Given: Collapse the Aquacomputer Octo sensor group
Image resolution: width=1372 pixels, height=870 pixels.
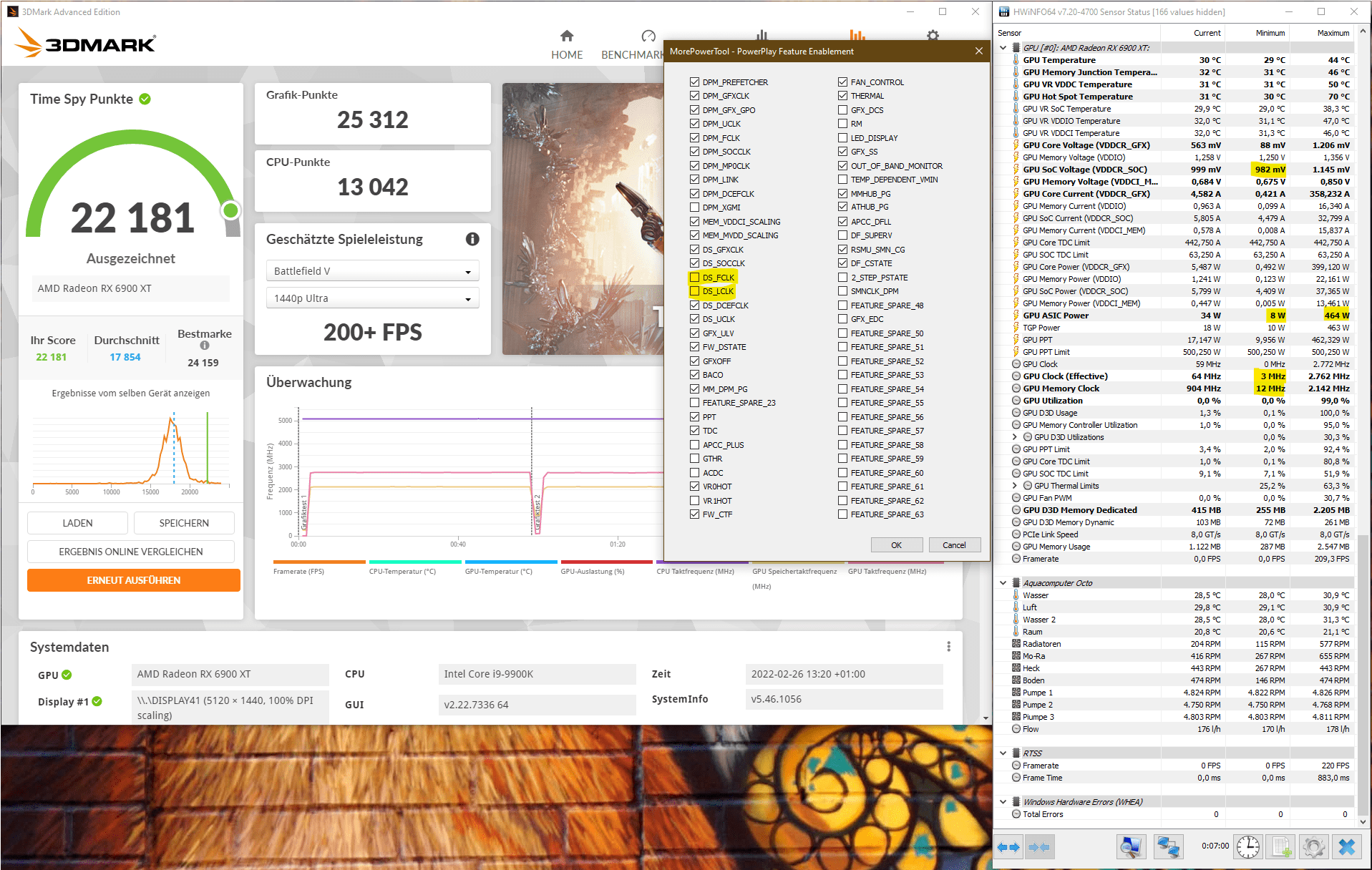Looking at the screenshot, I should [x=1003, y=583].
